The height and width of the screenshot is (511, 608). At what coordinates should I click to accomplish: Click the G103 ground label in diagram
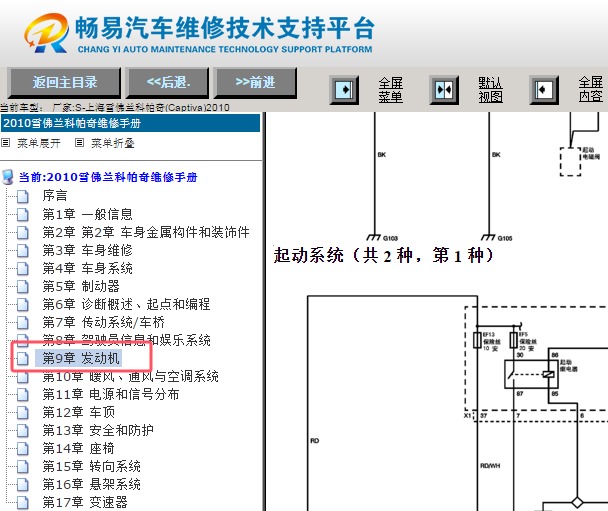coord(390,238)
